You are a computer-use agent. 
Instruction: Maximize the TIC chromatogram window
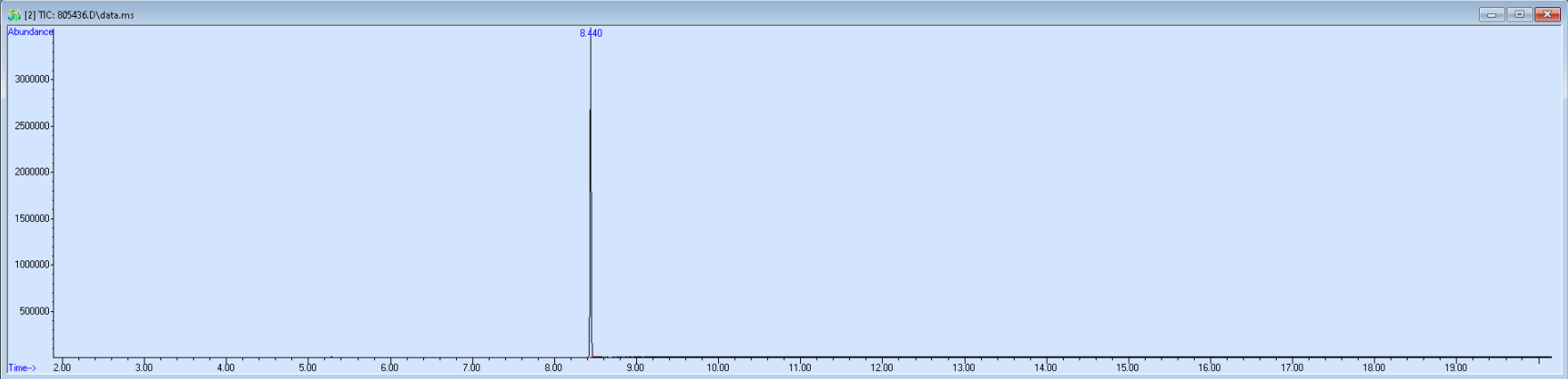tap(1520, 14)
